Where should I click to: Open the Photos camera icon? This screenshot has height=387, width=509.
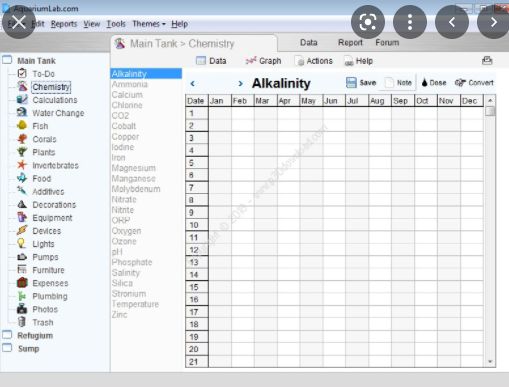tap(22, 309)
